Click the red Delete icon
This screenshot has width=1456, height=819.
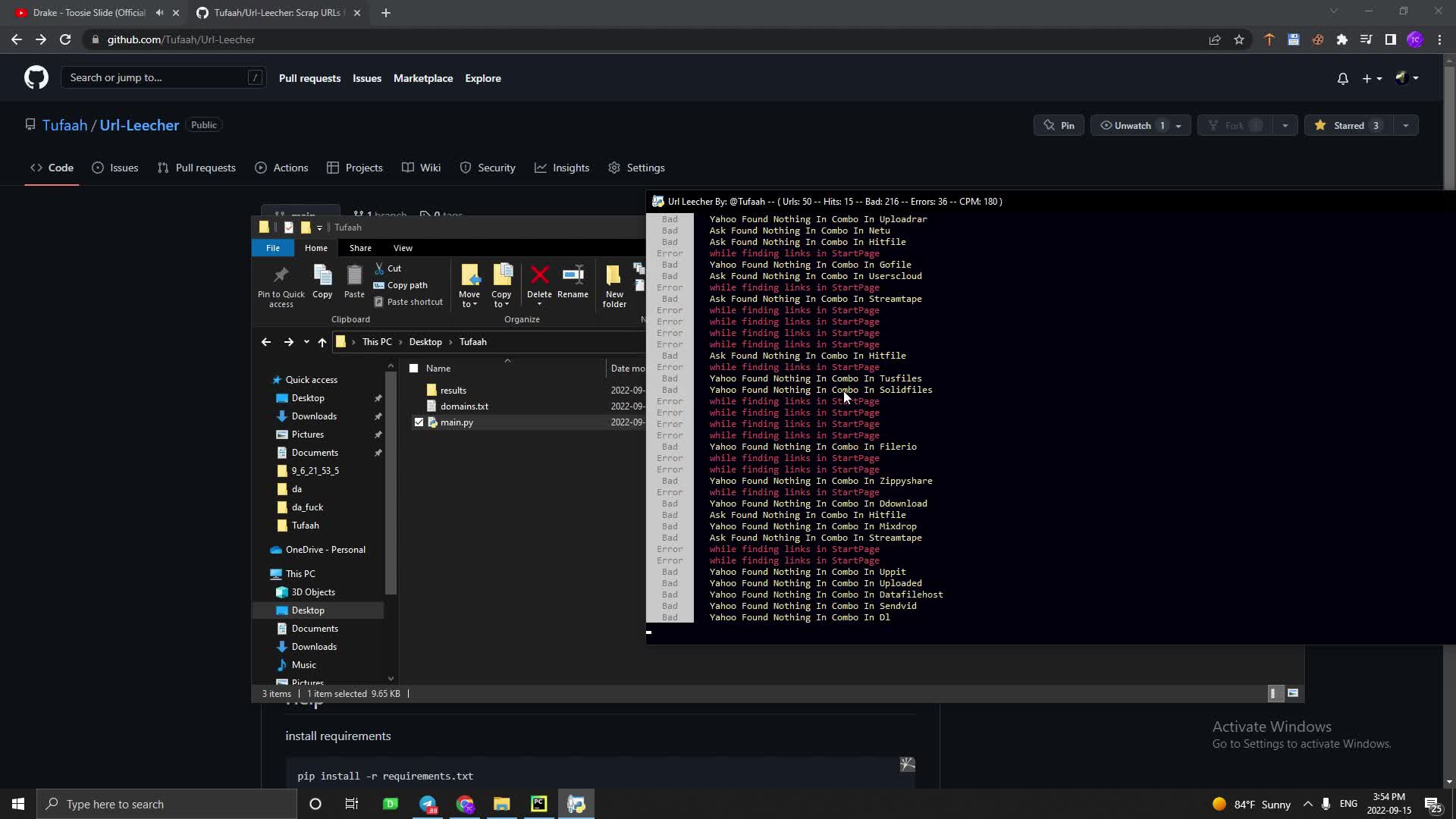539,275
